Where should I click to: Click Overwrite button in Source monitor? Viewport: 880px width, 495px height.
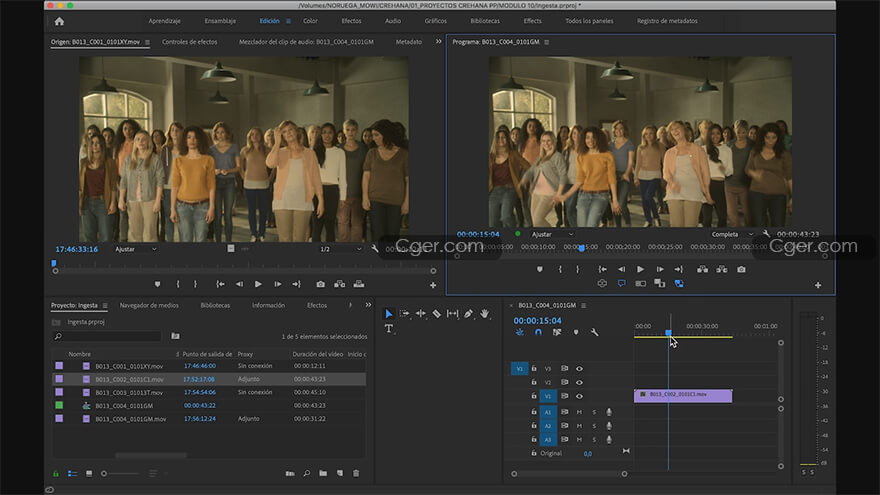point(359,285)
